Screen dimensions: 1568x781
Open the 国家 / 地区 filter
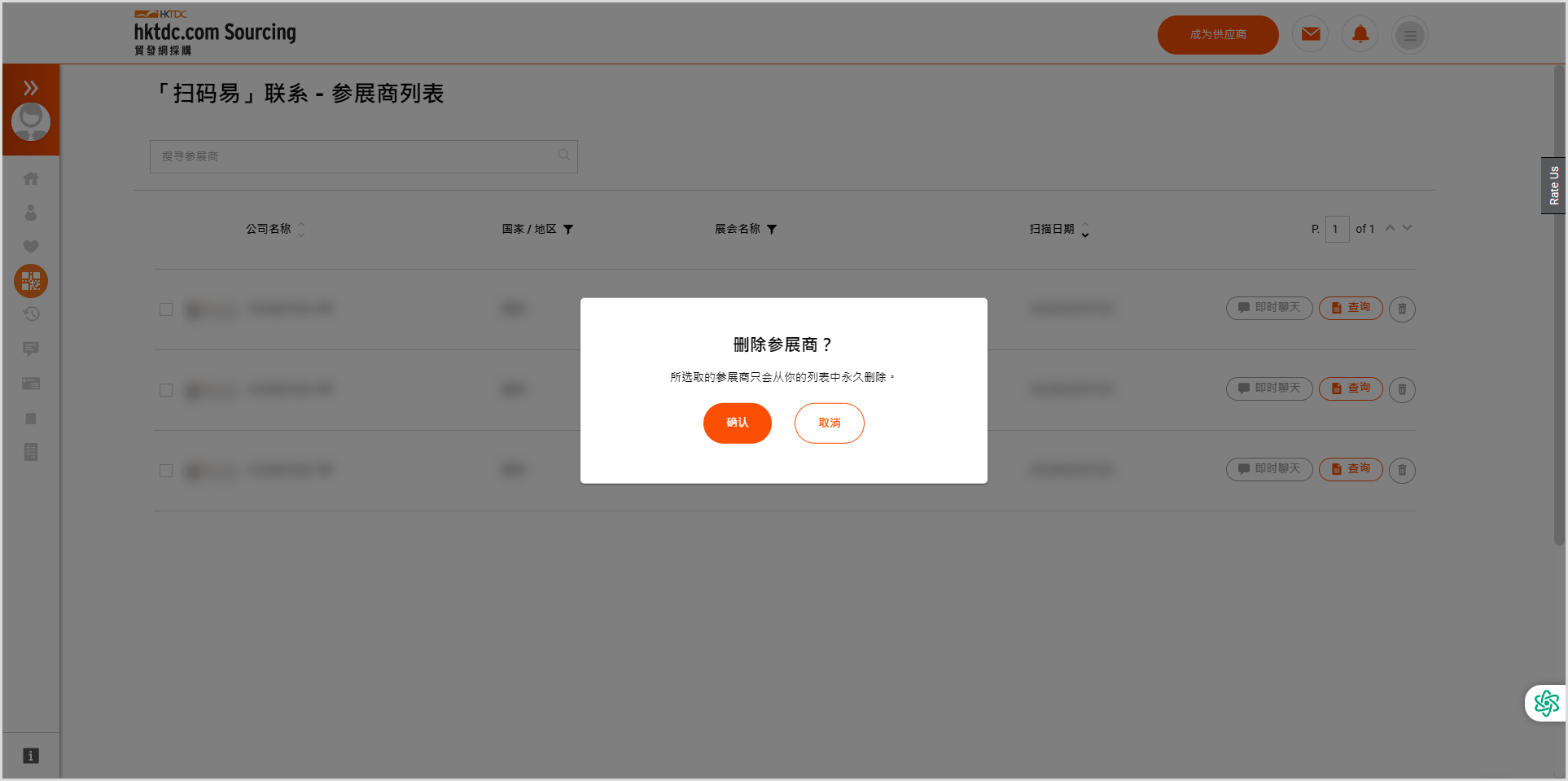pyautogui.click(x=568, y=230)
